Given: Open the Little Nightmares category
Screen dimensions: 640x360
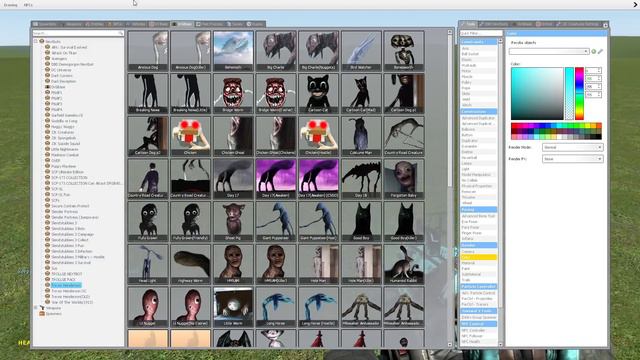Looking at the screenshot, I should click(65, 149).
